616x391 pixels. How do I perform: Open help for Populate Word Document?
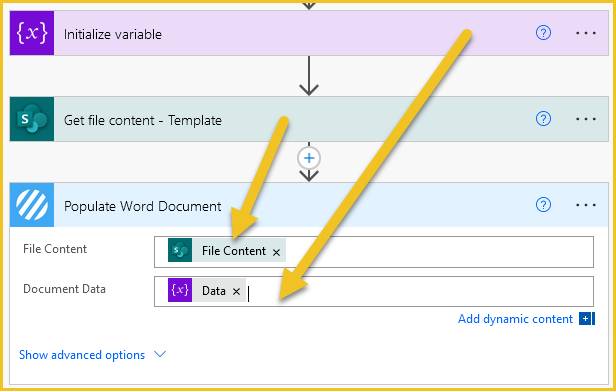tap(543, 205)
